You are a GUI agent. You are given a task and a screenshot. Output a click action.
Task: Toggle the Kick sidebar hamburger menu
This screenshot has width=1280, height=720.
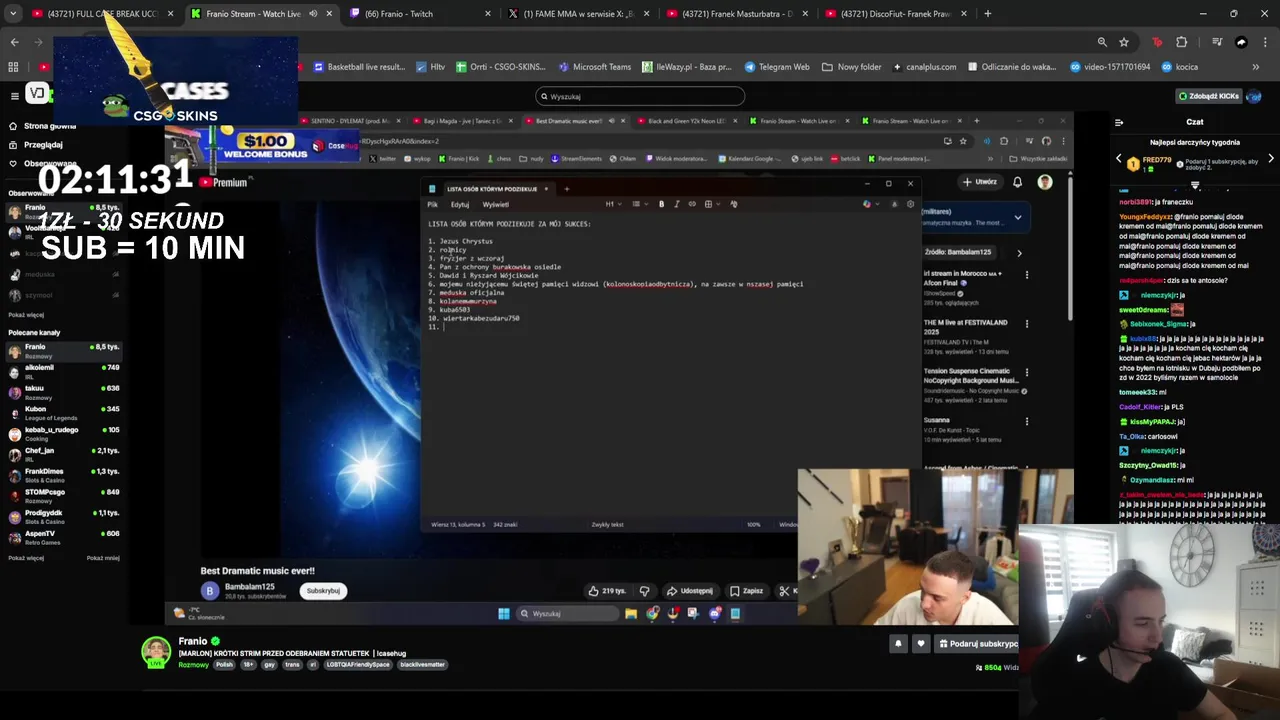(x=14, y=96)
